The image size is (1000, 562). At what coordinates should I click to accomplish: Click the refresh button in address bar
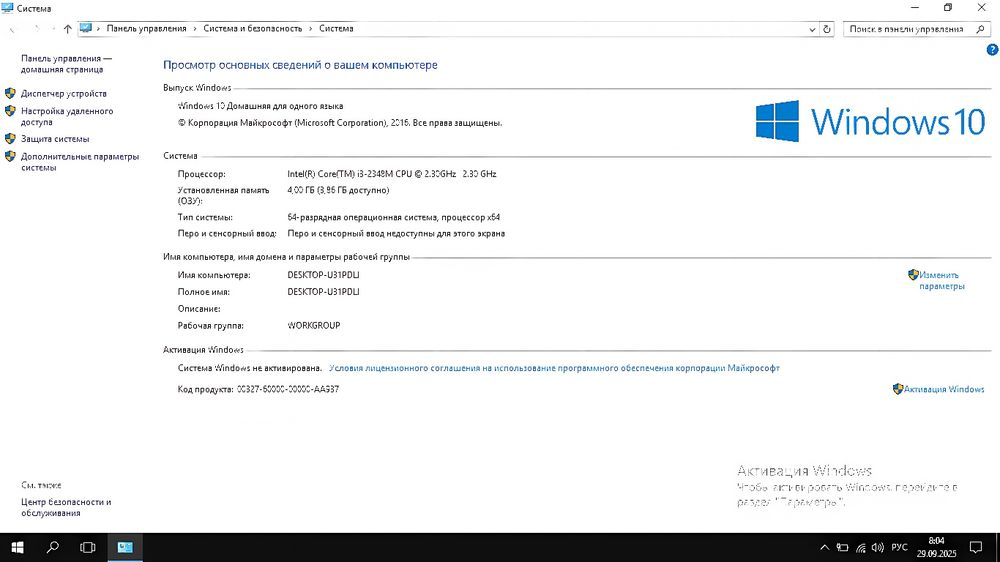(x=827, y=29)
